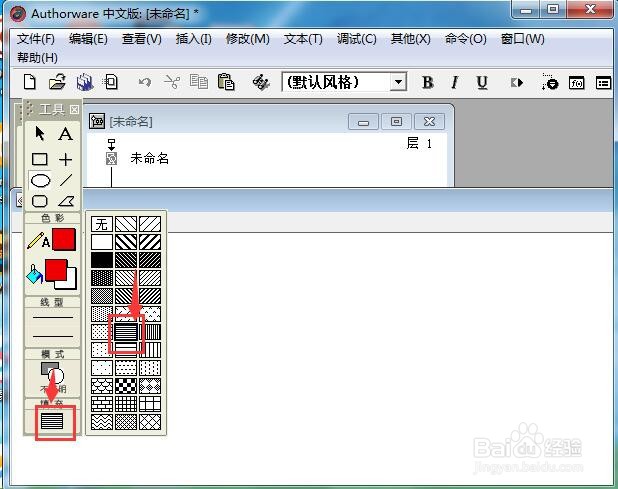Open the 插入(I) menu
This screenshot has width=618, height=489.
(194, 39)
